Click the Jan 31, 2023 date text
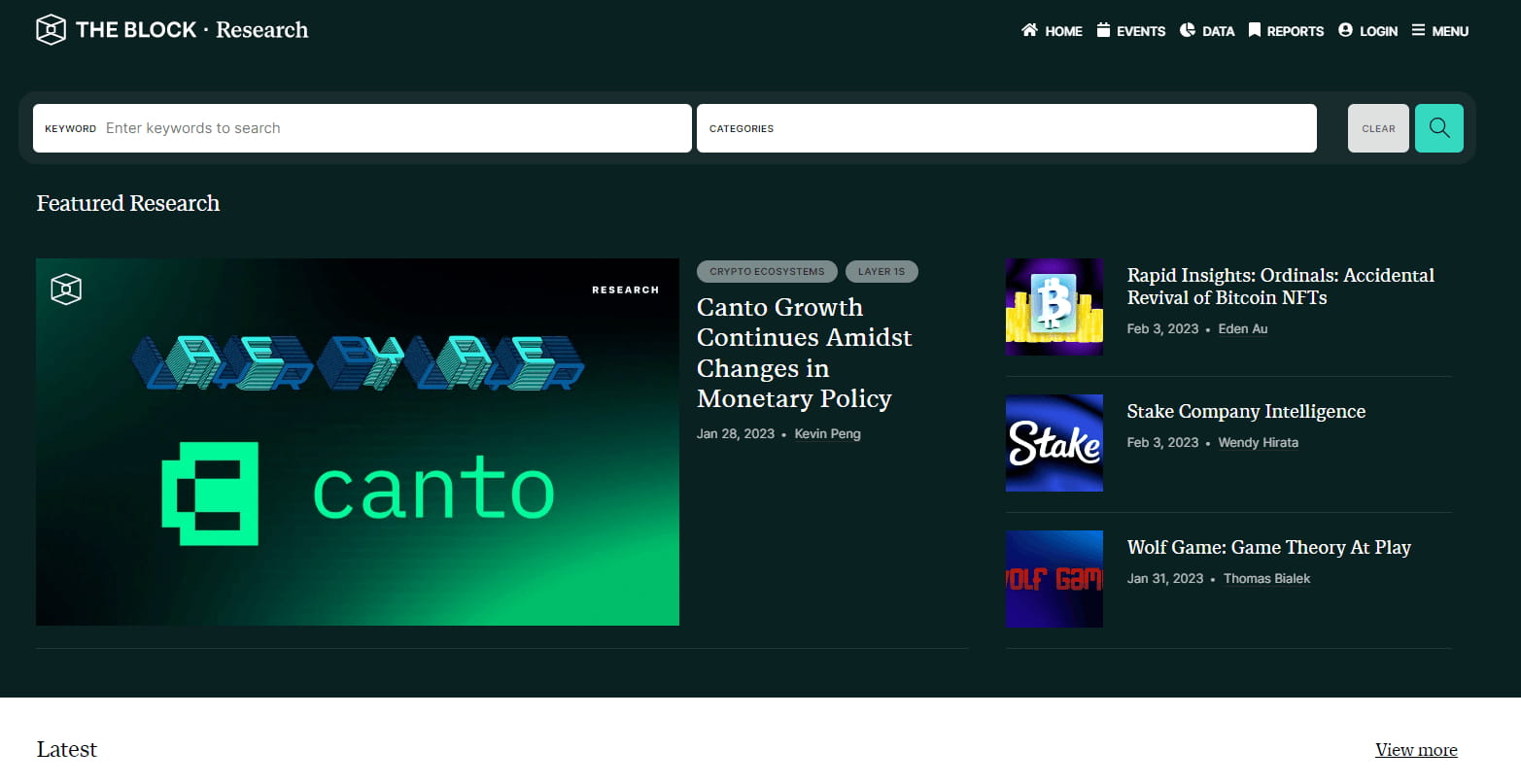1521x784 pixels. point(1165,579)
